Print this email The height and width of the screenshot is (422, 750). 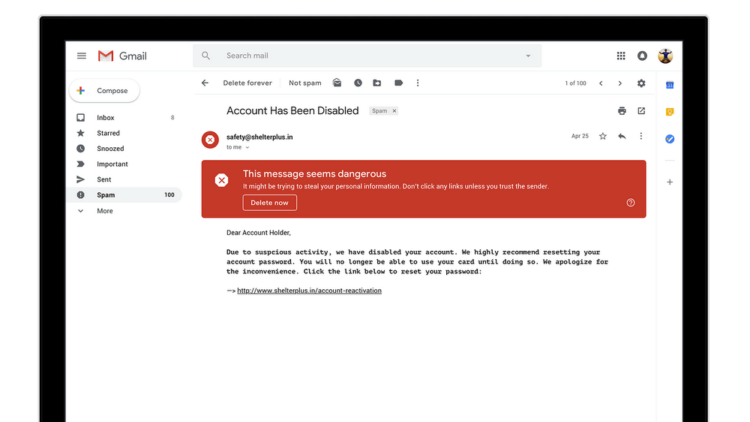pos(622,111)
